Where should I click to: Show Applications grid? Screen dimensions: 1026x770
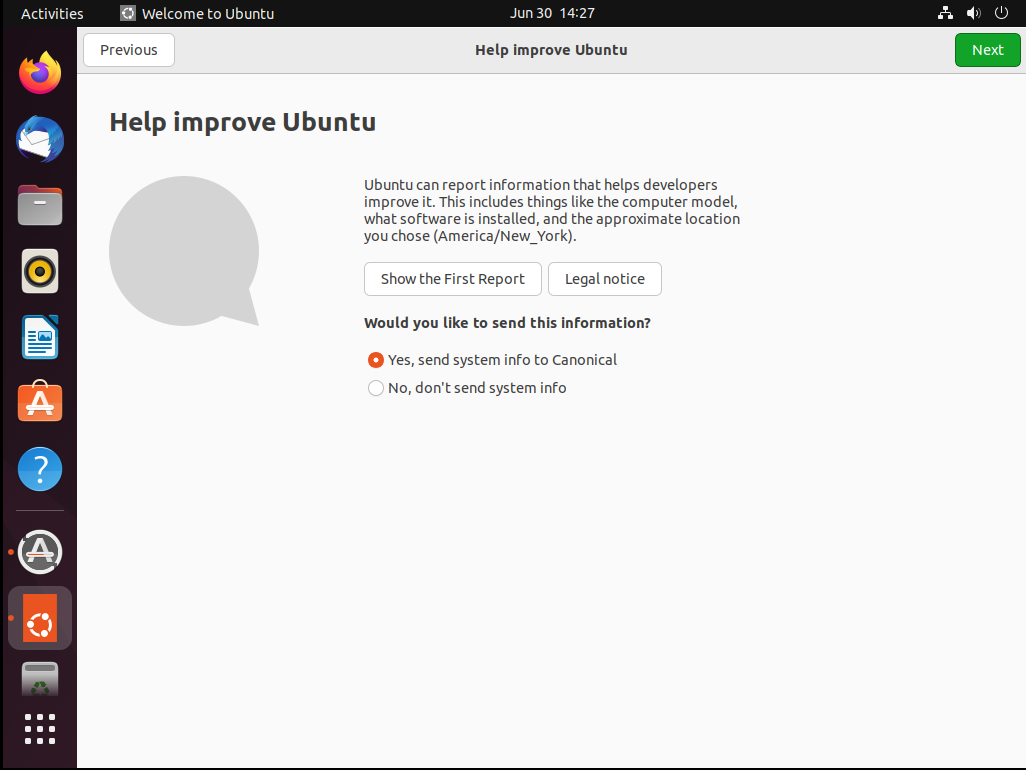click(40, 729)
